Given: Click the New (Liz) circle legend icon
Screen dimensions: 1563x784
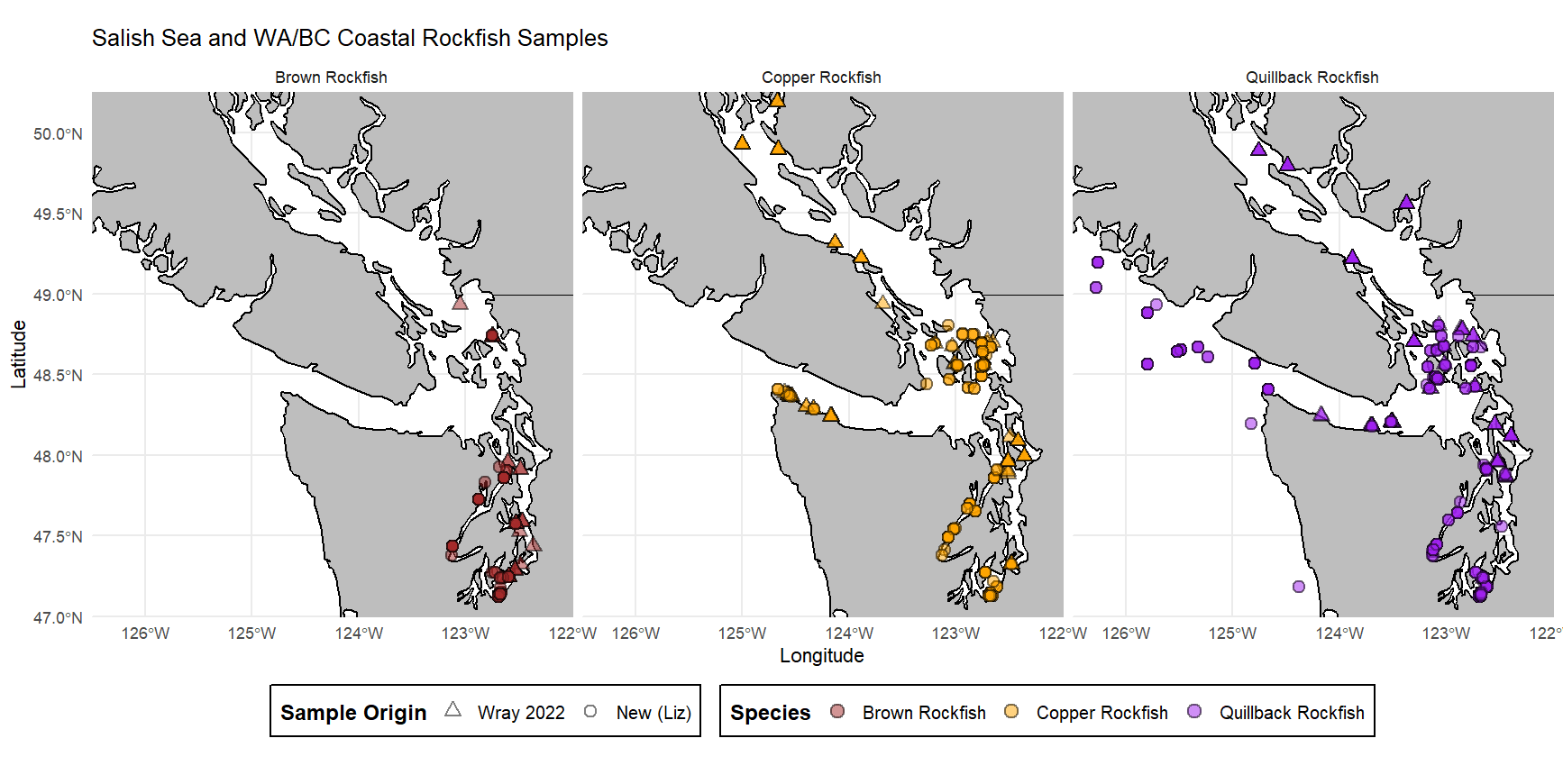Looking at the screenshot, I should click(590, 712).
